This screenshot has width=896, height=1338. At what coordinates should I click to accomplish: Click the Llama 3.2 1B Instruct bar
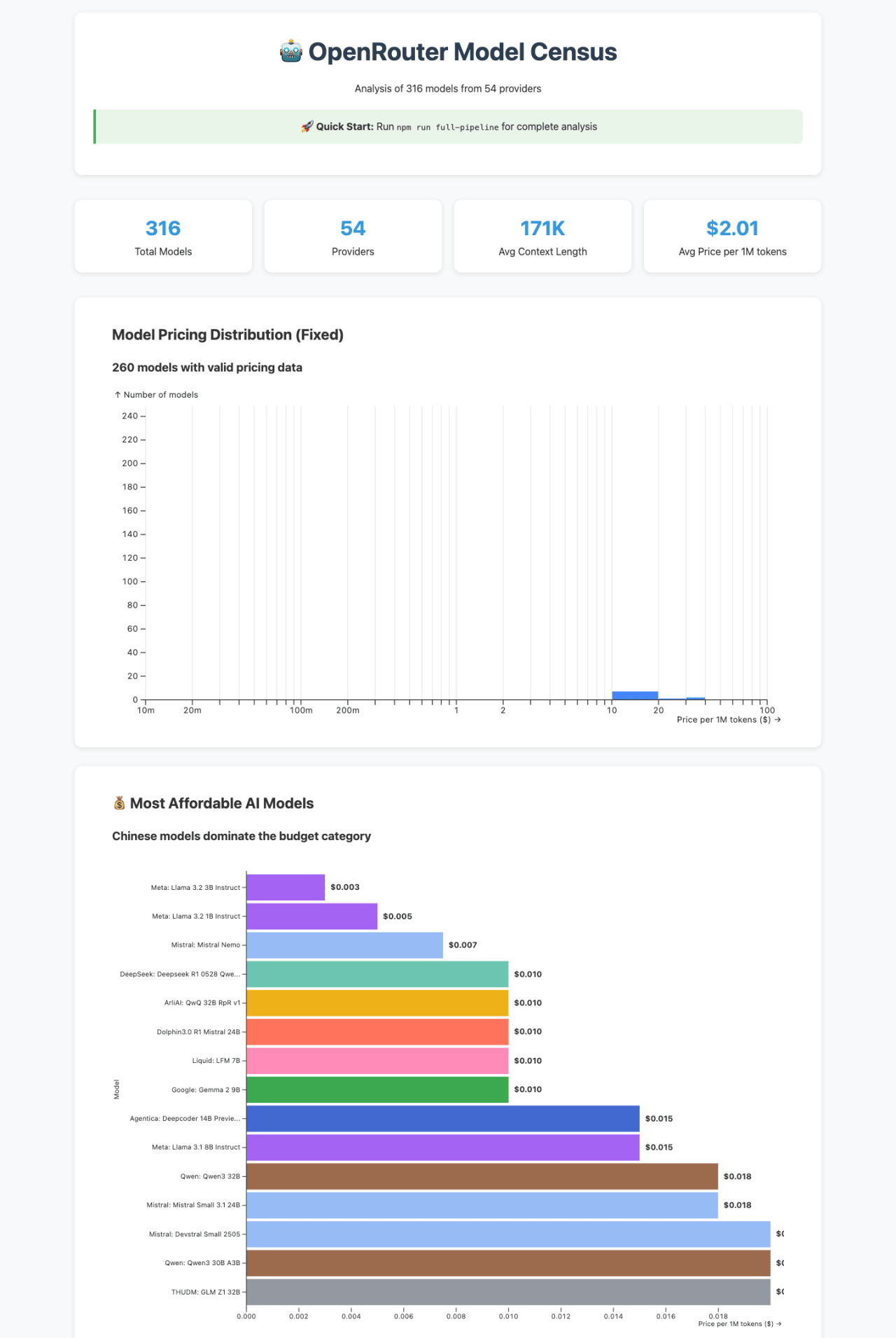[311, 917]
